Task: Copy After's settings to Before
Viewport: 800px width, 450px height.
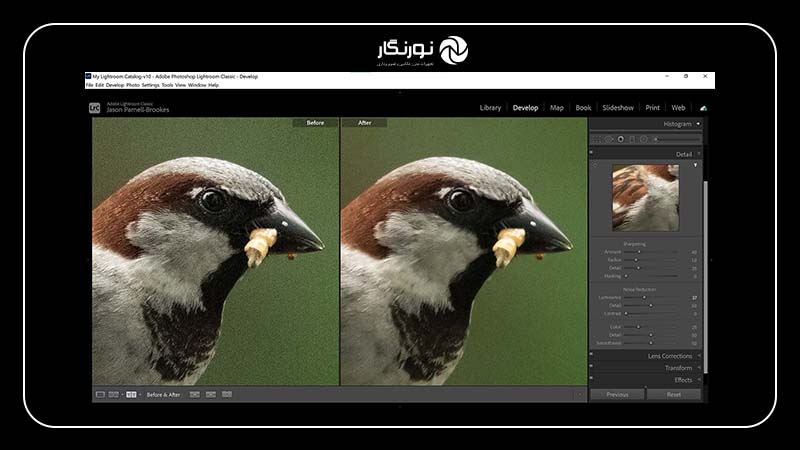Action: pyautogui.click(x=211, y=394)
